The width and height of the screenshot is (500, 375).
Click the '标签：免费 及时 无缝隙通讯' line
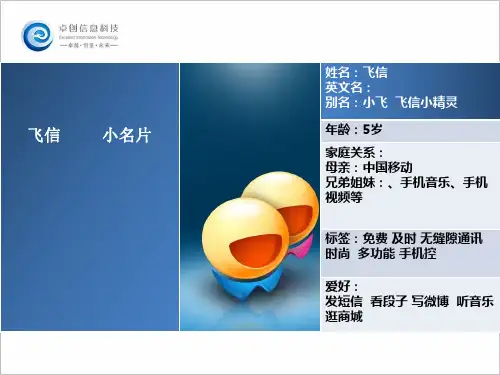(x=404, y=238)
